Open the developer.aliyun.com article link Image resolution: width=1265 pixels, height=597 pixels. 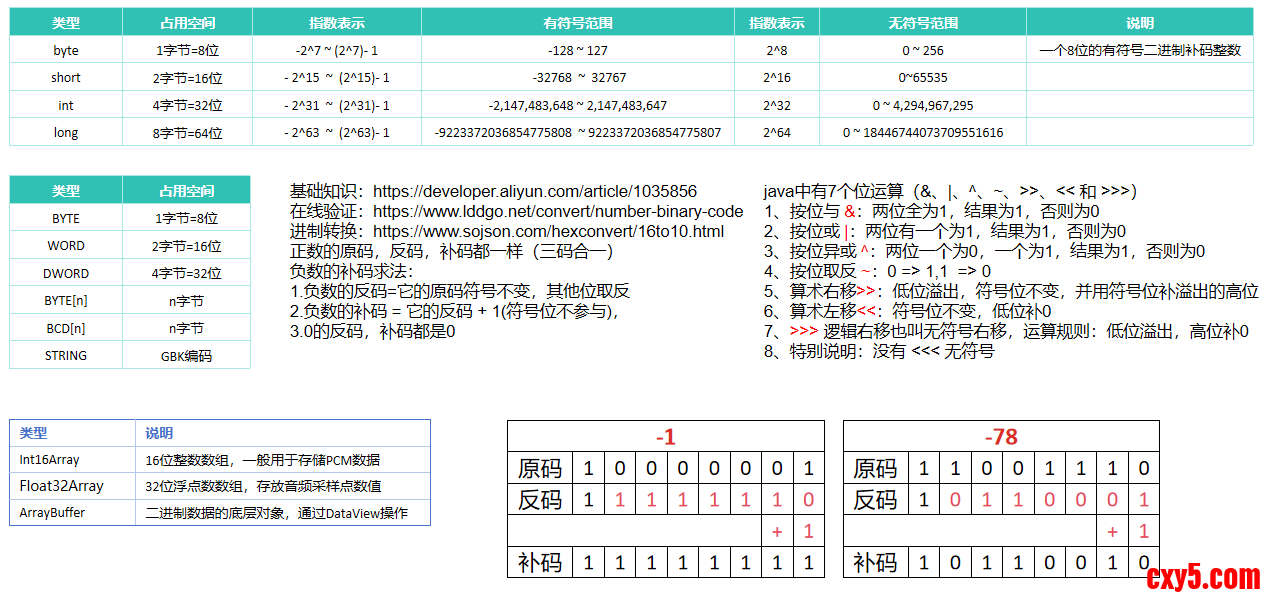click(535, 191)
